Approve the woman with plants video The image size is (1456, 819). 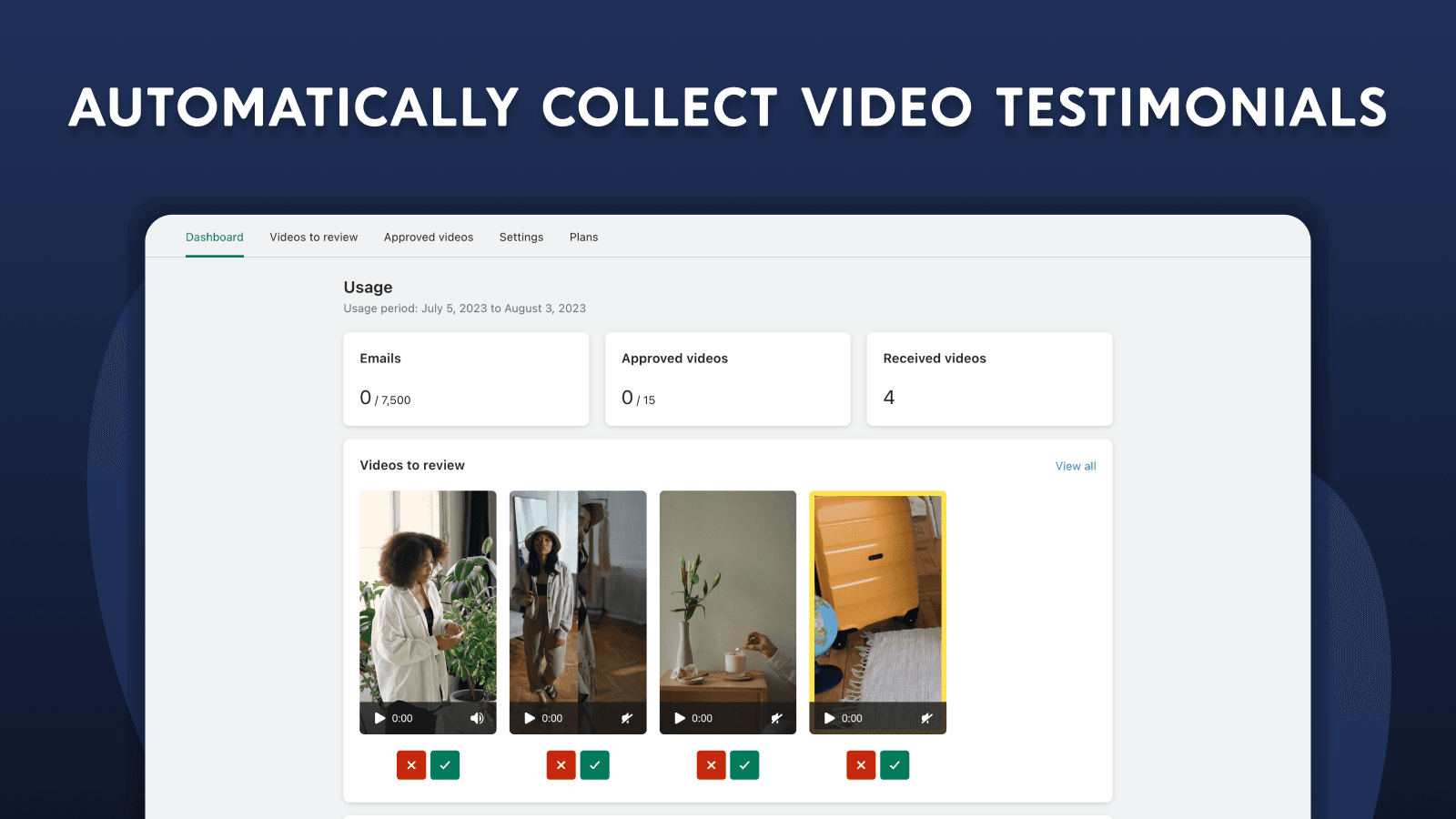[445, 765]
